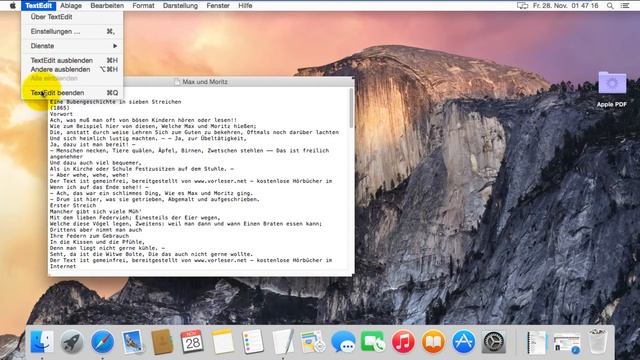Open the Mail stamp icon in Dock
The width and height of the screenshot is (640, 360).
[x=132, y=342]
